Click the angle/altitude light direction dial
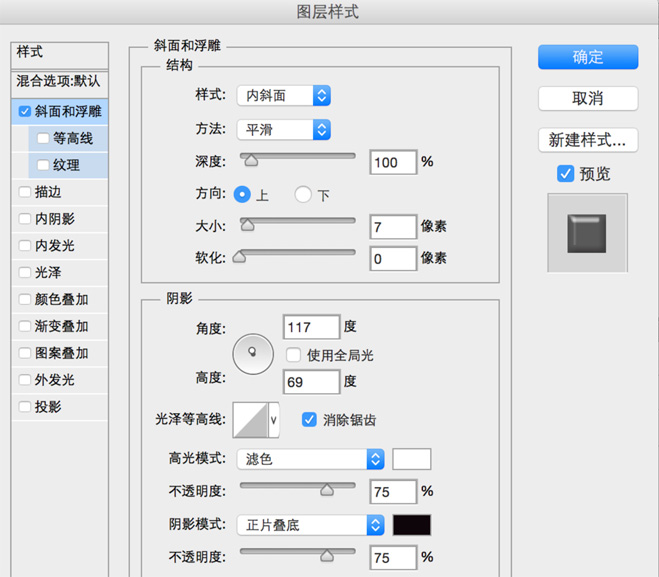 pyautogui.click(x=252, y=352)
